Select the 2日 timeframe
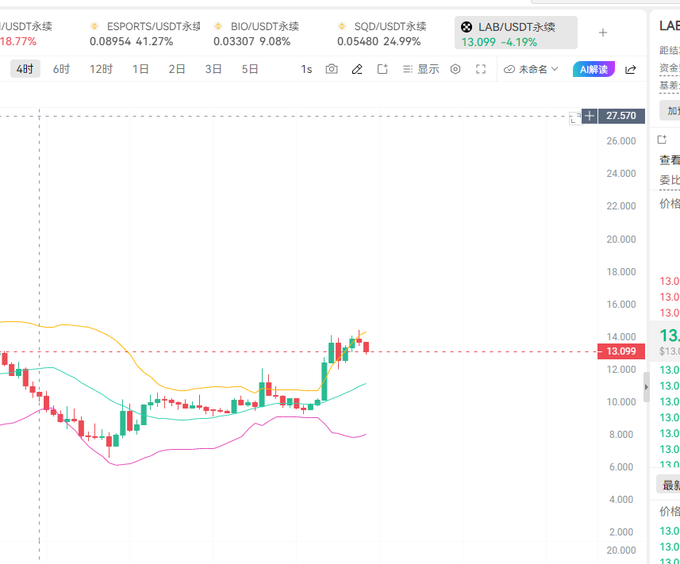 177,69
